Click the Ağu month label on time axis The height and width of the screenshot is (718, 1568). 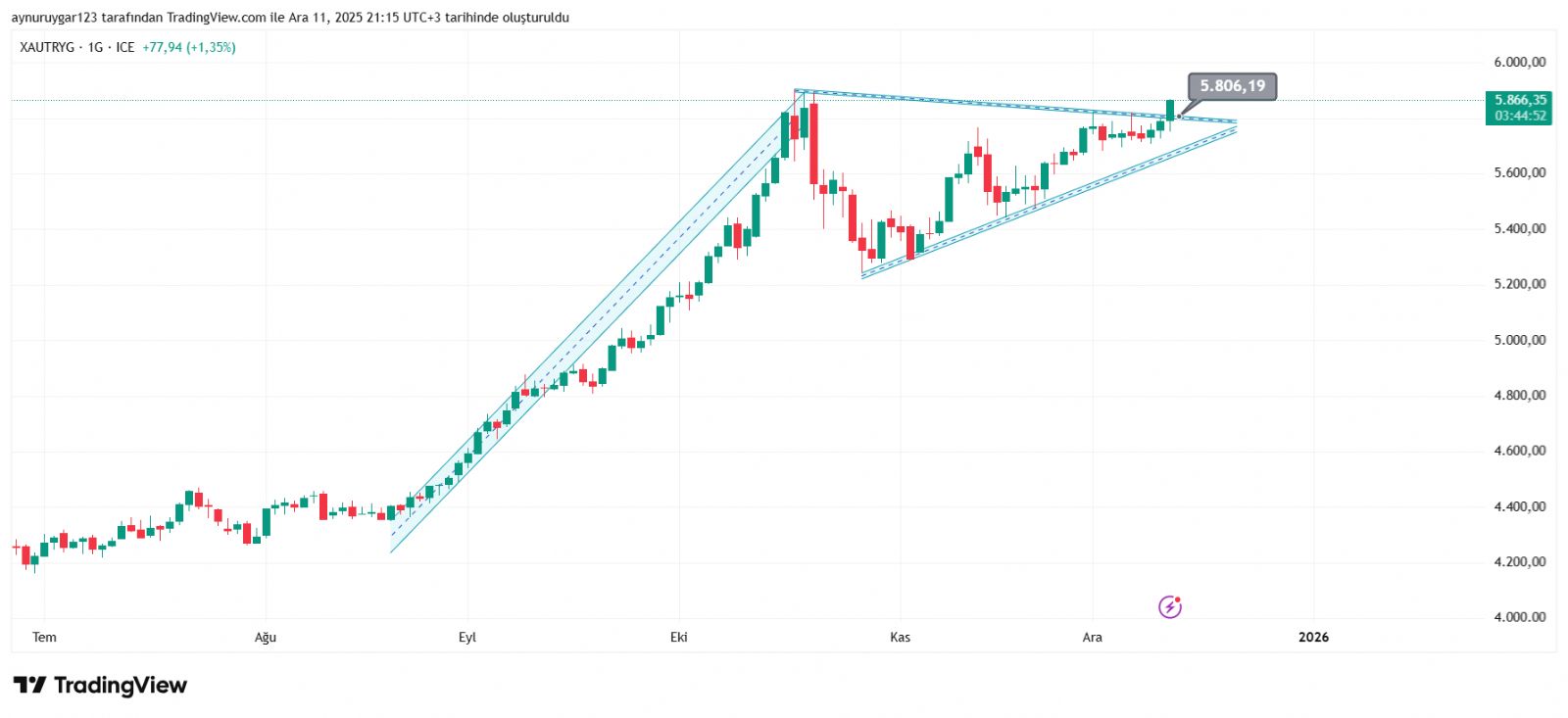(x=266, y=638)
